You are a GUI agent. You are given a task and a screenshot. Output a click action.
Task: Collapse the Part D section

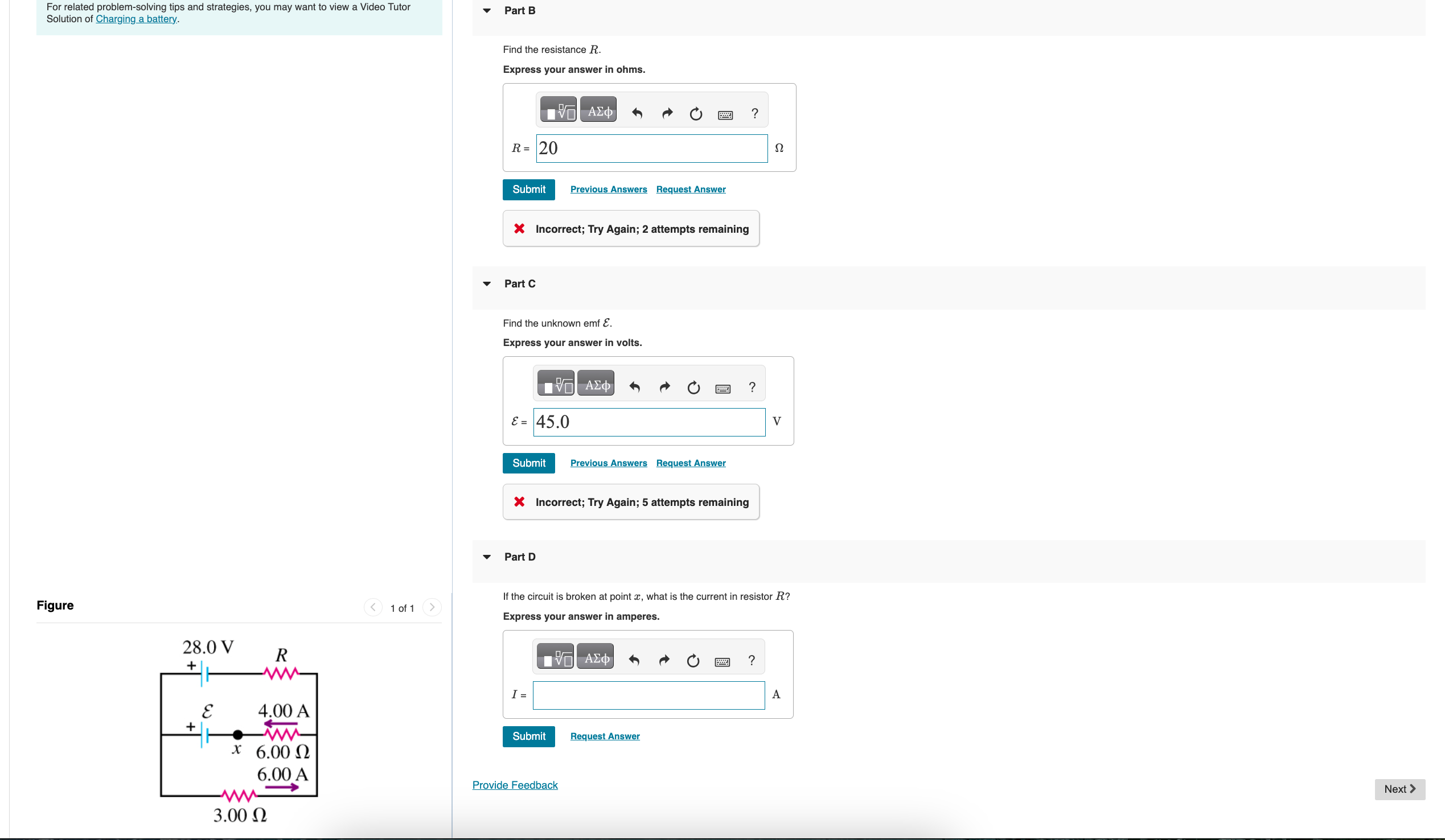click(487, 557)
